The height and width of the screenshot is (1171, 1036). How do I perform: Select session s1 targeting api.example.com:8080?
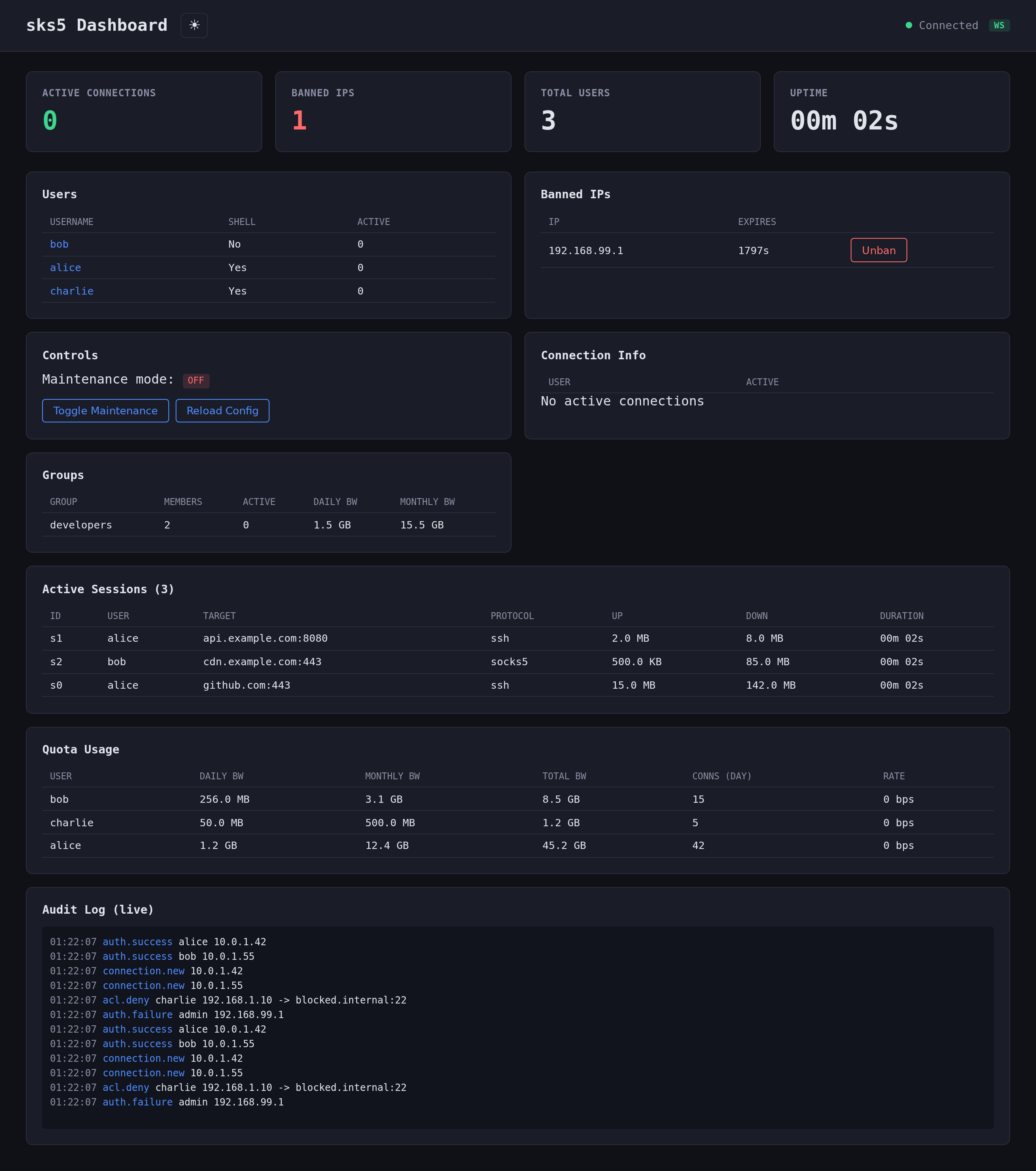265,638
